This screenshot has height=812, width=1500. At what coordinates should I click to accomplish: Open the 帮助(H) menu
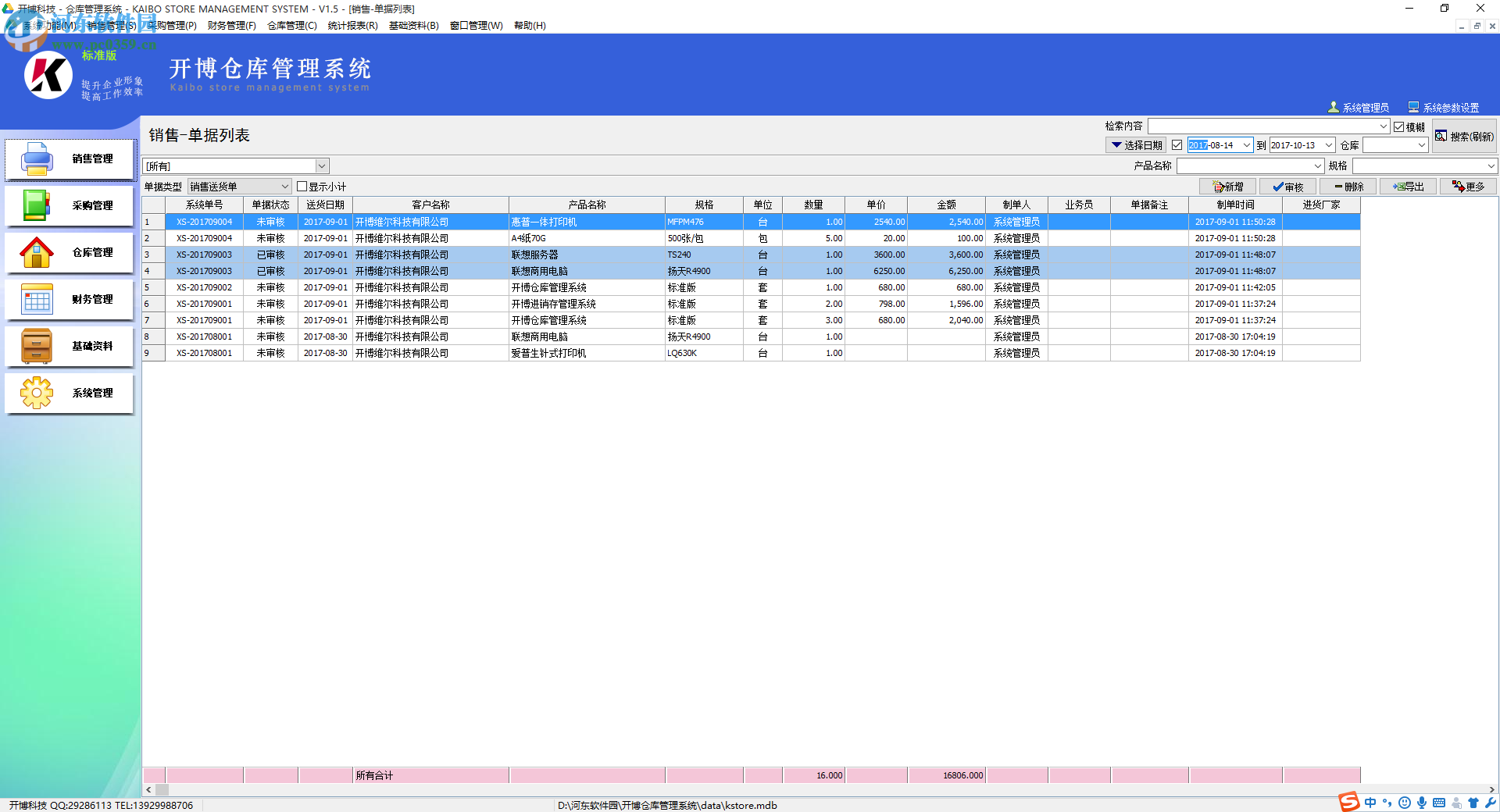pos(530,26)
